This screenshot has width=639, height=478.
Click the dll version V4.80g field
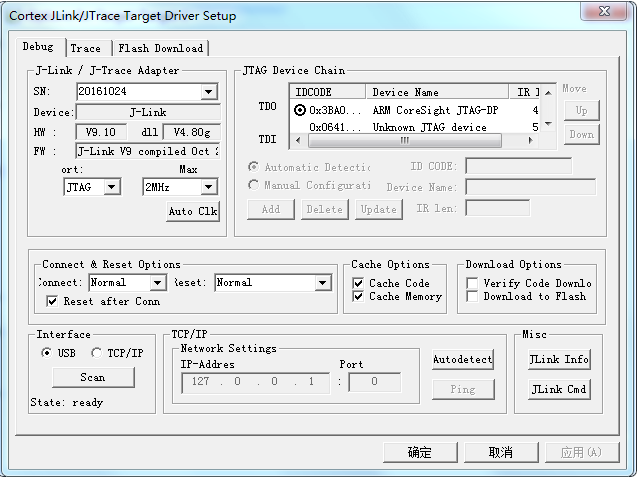pyautogui.click(x=192, y=132)
